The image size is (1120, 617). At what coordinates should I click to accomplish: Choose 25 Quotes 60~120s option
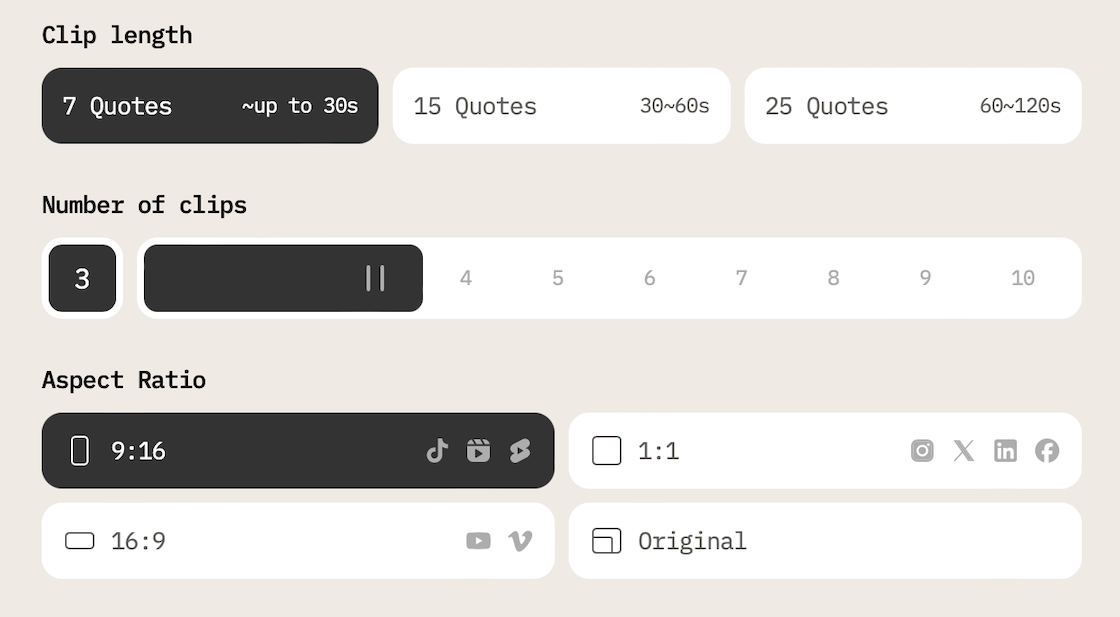(912, 106)
